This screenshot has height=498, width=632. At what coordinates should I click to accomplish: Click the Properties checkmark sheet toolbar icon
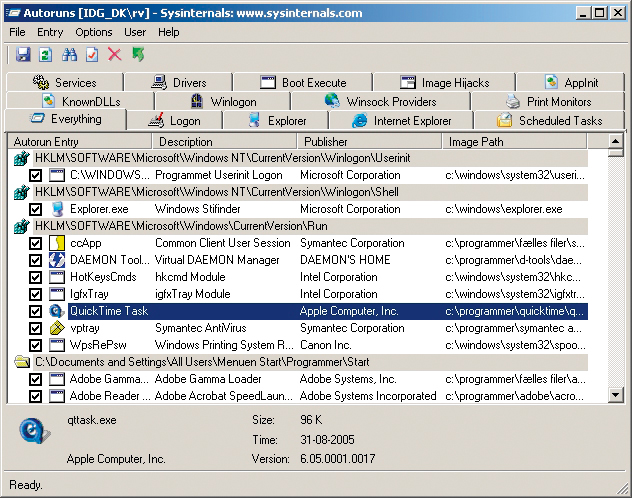(x=92, y=54)
